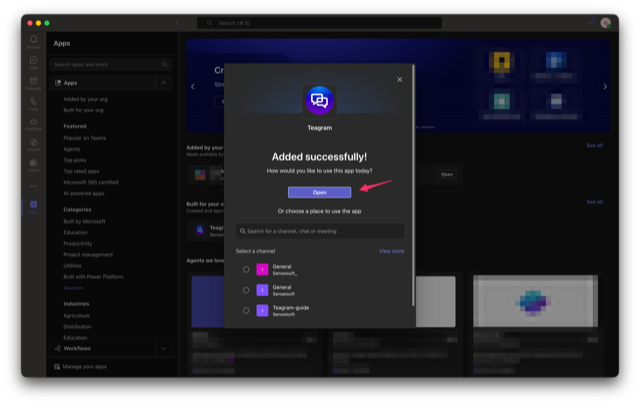The image size is (640, 405).
Task: Click the Search apps and more field
Action: 111,65
